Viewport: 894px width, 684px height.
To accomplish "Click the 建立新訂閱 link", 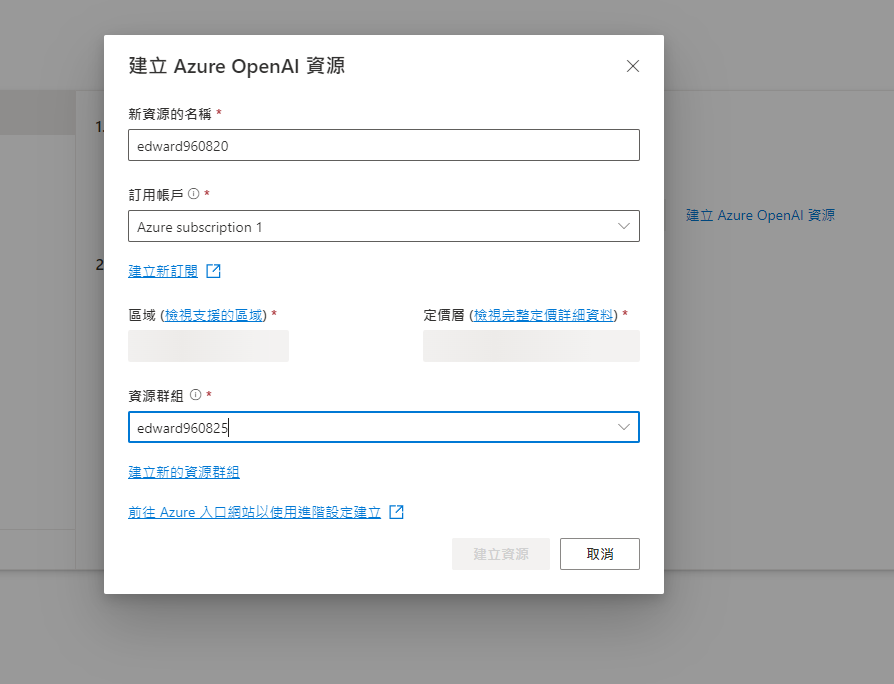I will click(x=164, y=269).
